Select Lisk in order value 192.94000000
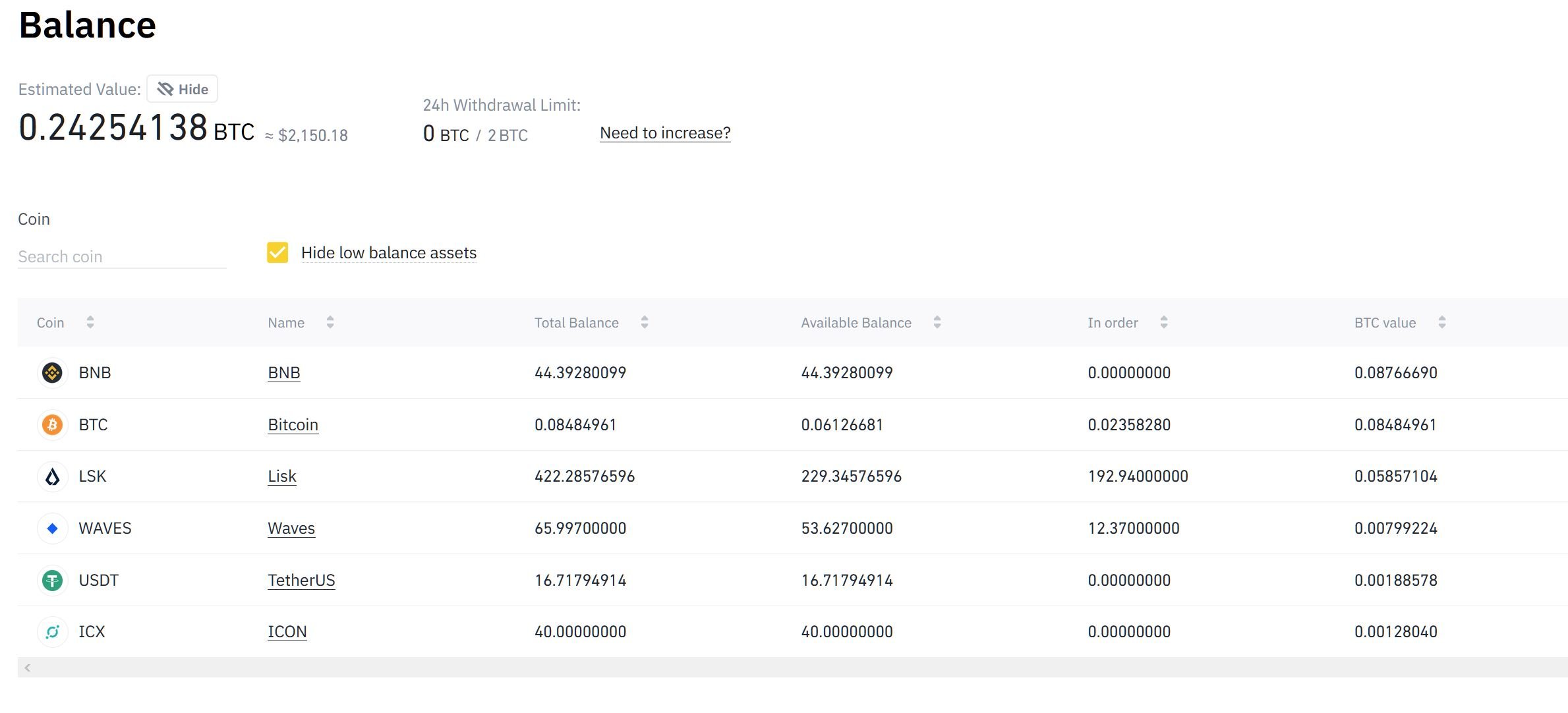 (1138, 476)
